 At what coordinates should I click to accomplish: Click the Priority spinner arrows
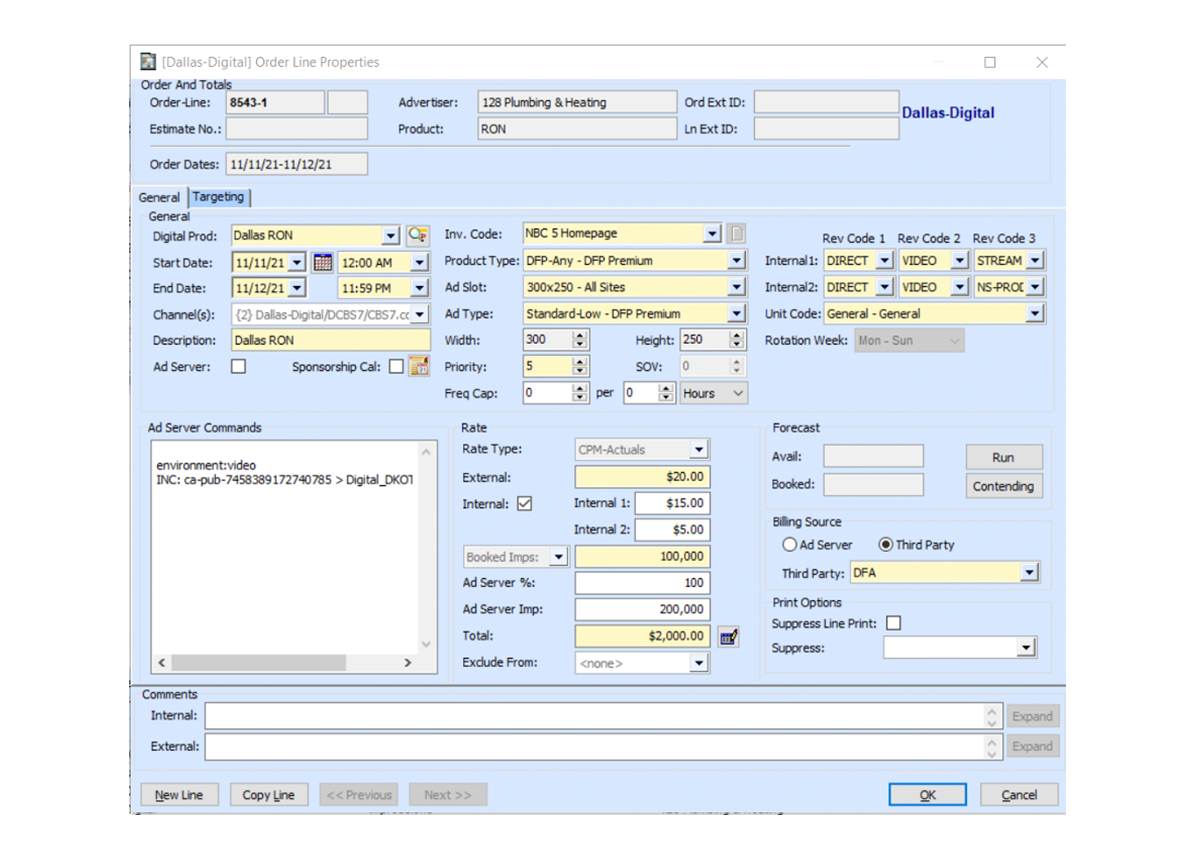click(x=580, y=367)
